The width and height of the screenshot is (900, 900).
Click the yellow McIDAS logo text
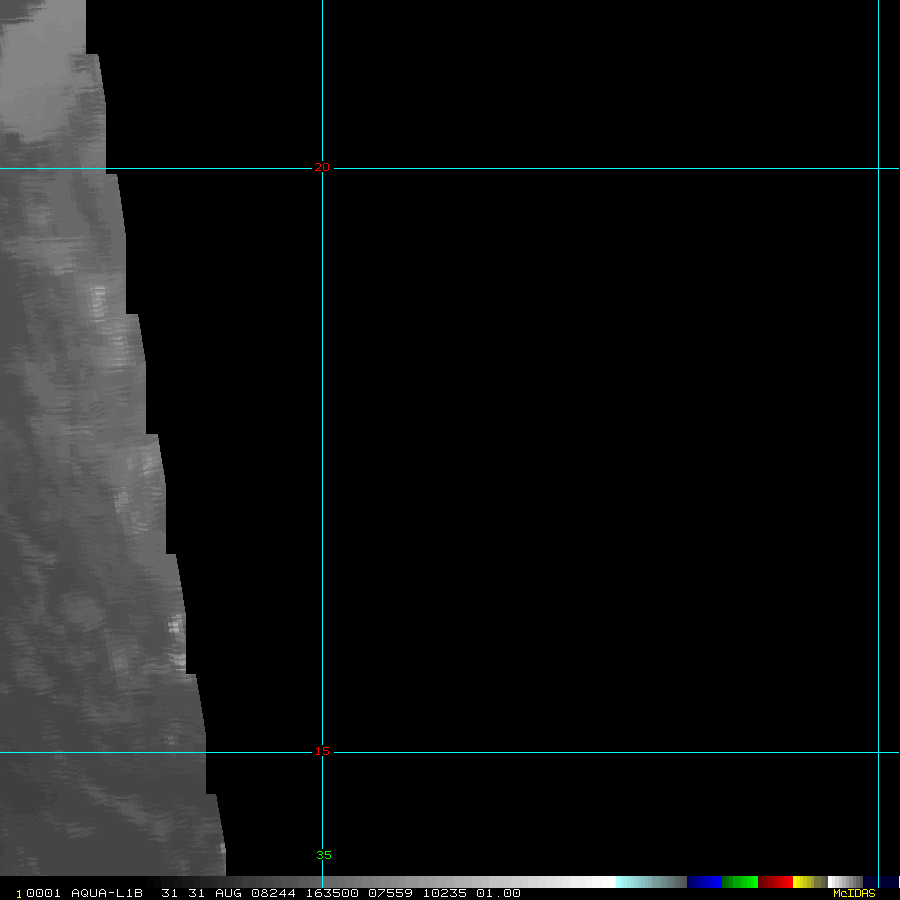click(x=854, y=893)
